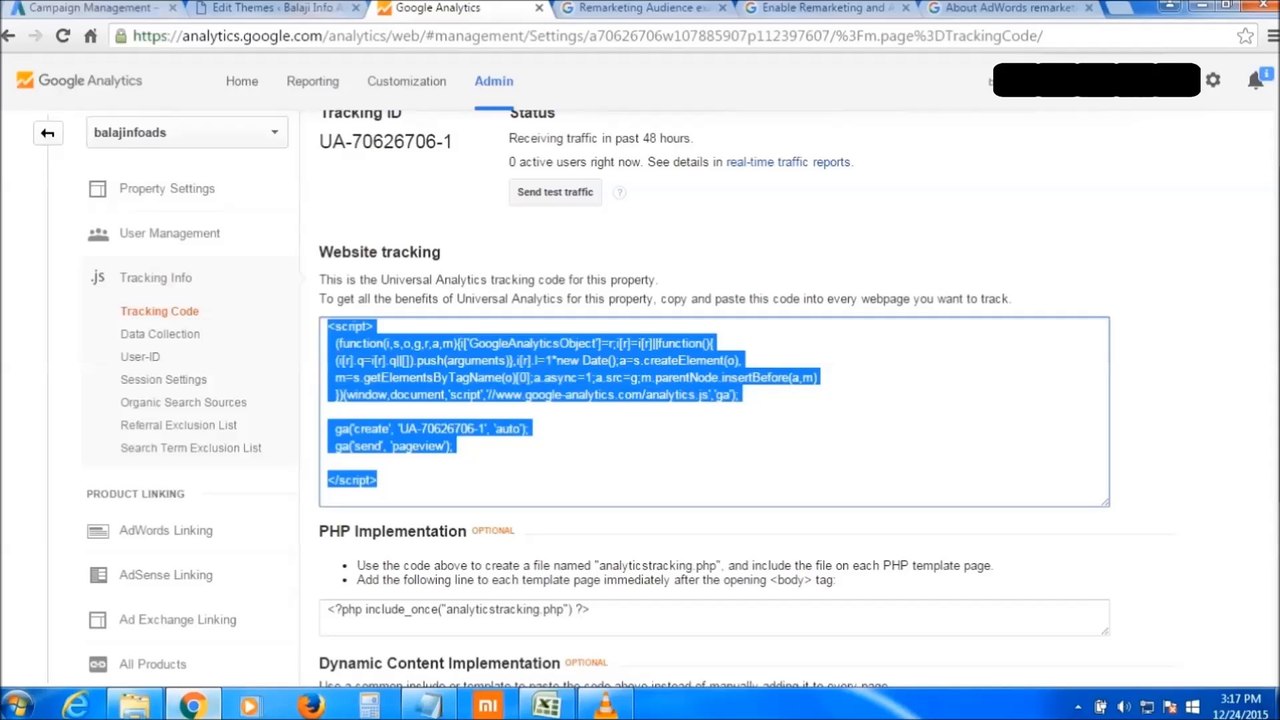The image size is (1280, 720).
Task: Open File Explorer from taskbar
Action: pos(134,706)
